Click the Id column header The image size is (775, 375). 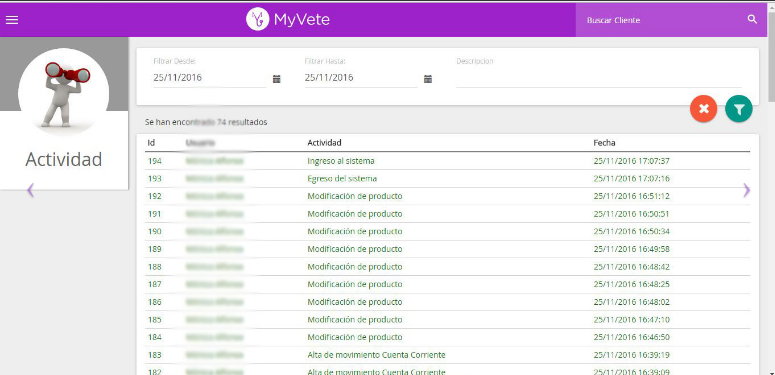pyautogui.click(x=151, y=143)
